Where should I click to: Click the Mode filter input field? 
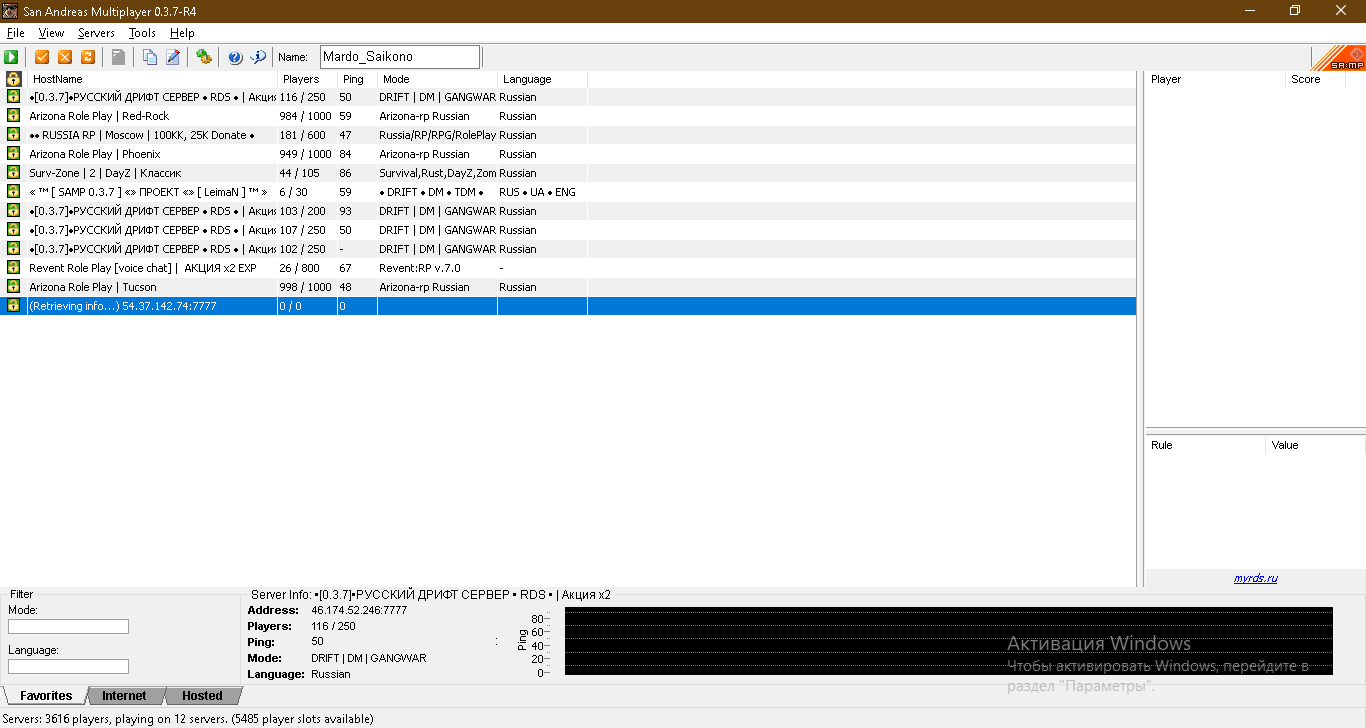68,627
